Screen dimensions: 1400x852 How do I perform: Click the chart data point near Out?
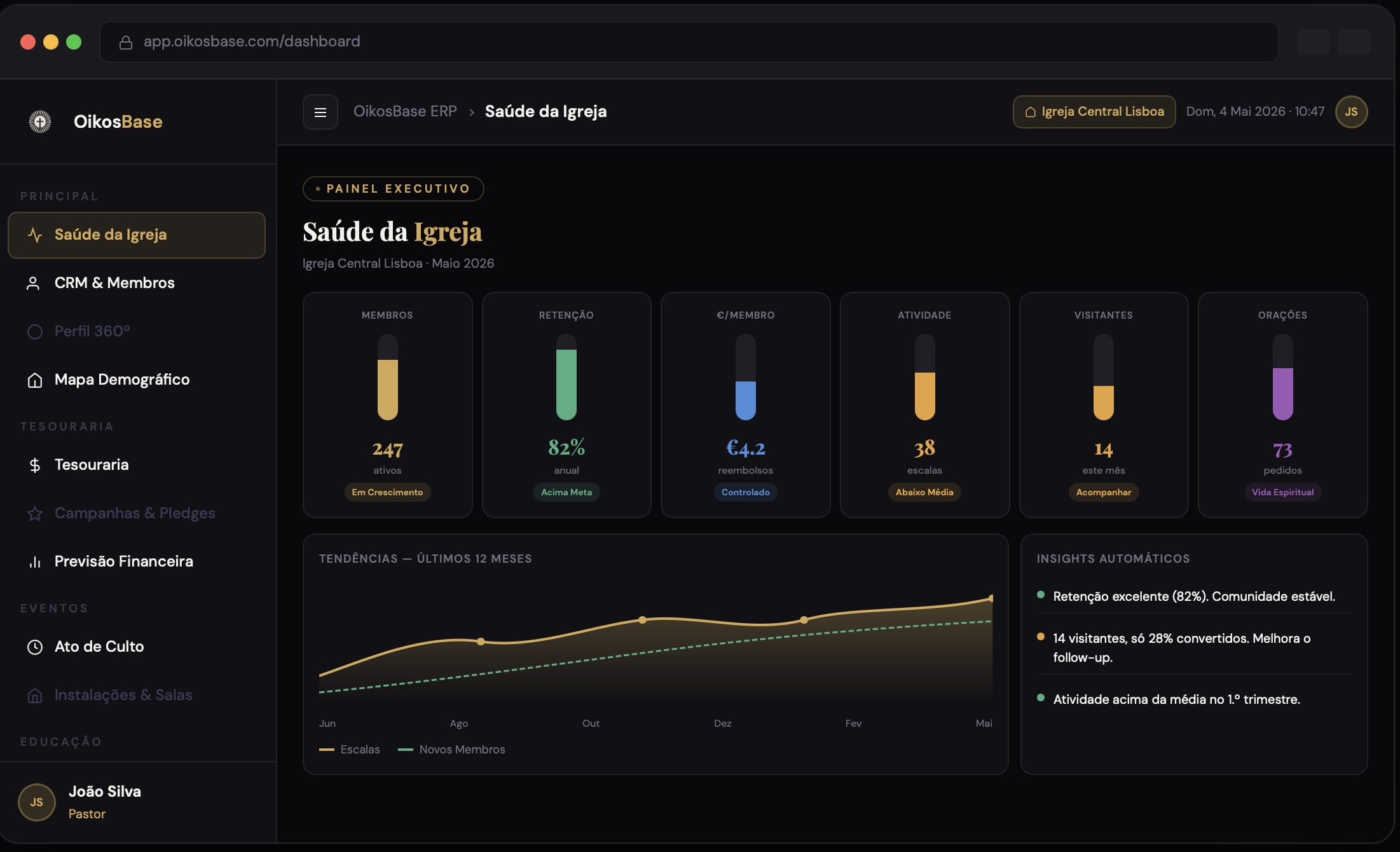[x=642, y=620]
